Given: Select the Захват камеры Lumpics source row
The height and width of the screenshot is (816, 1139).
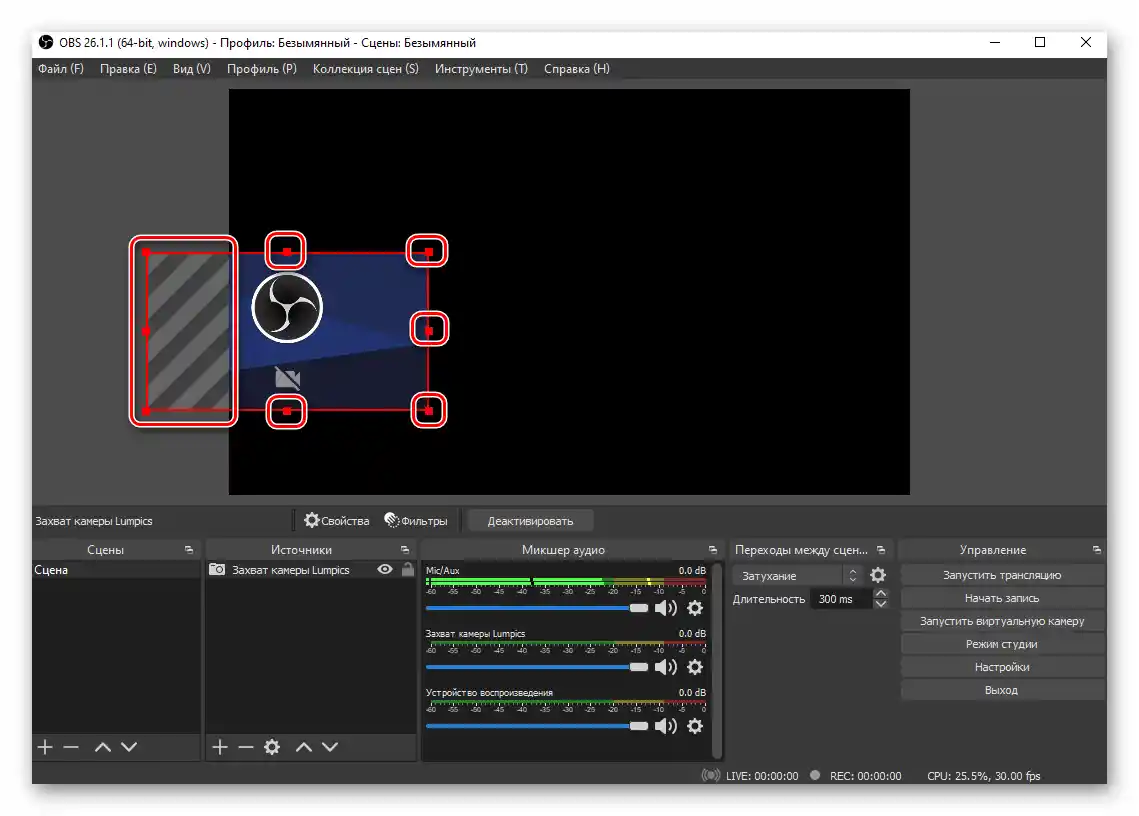Looking at the screenshot, I should [310, 570].
